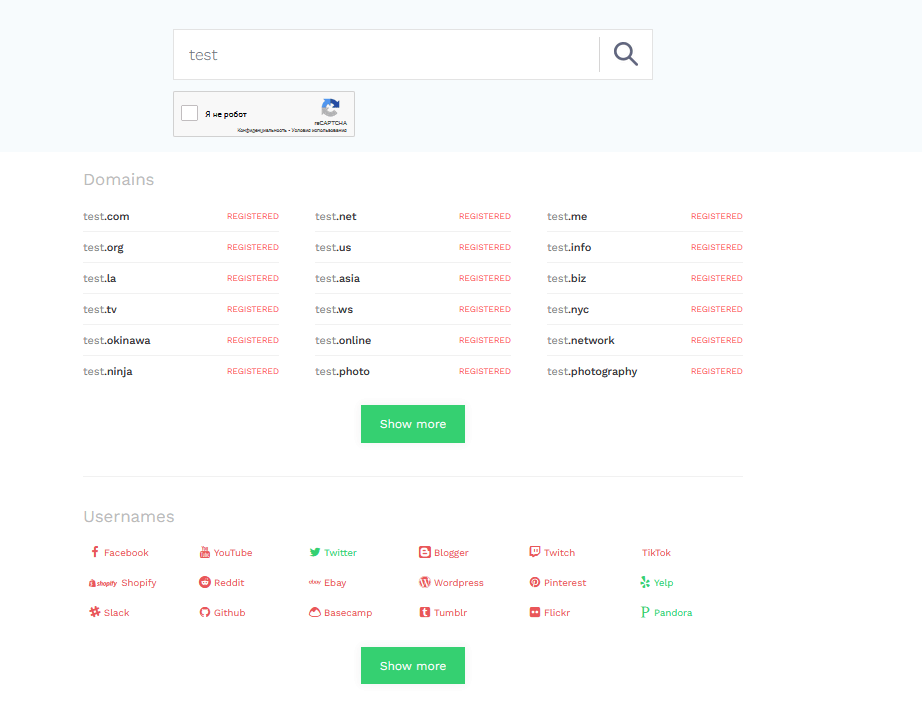Click the magnifying glass search icon
This screenshot has width=922, height=712.
[x=626, y=54]
